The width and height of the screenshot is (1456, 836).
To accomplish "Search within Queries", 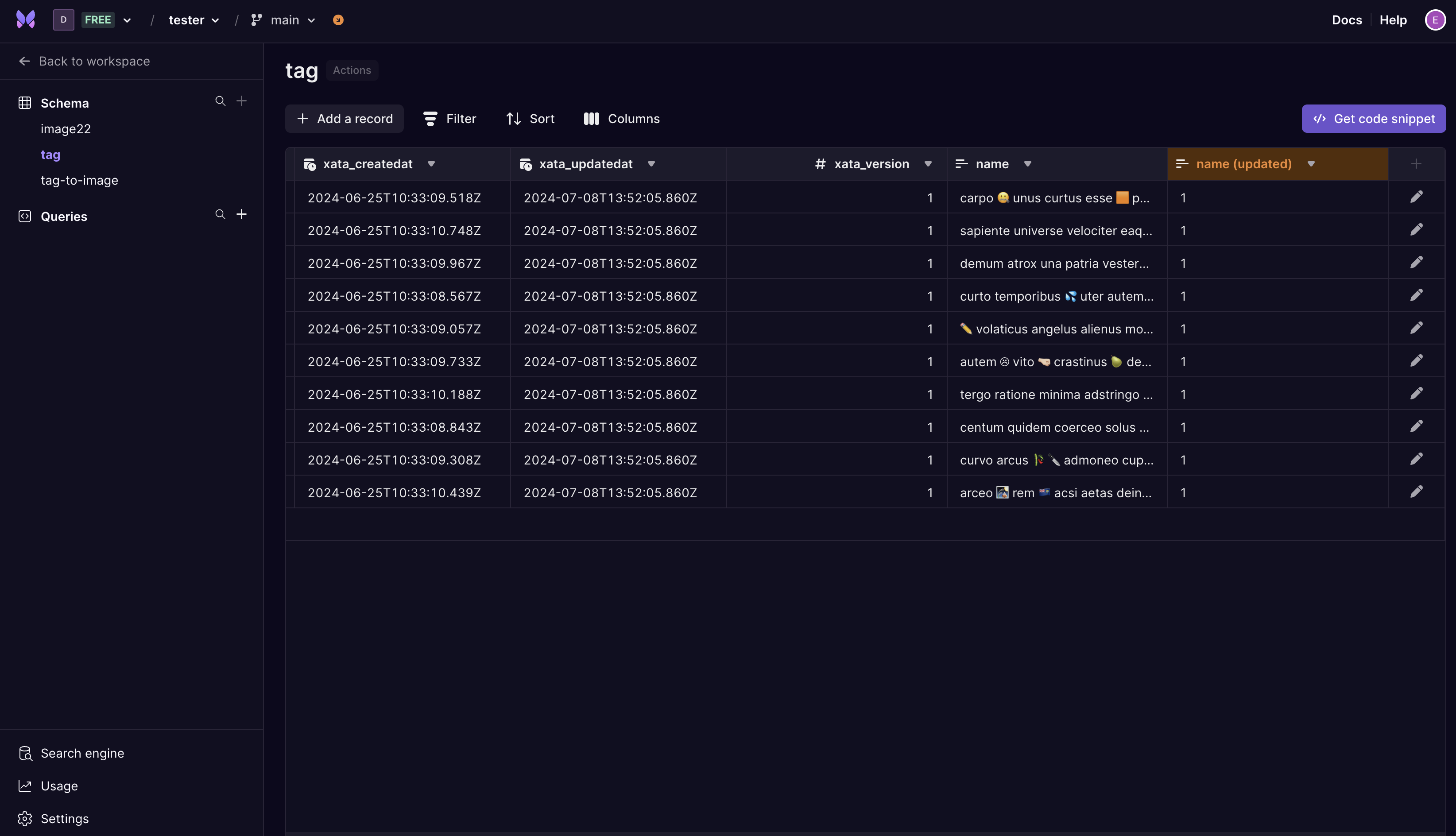I will point(220,214).
